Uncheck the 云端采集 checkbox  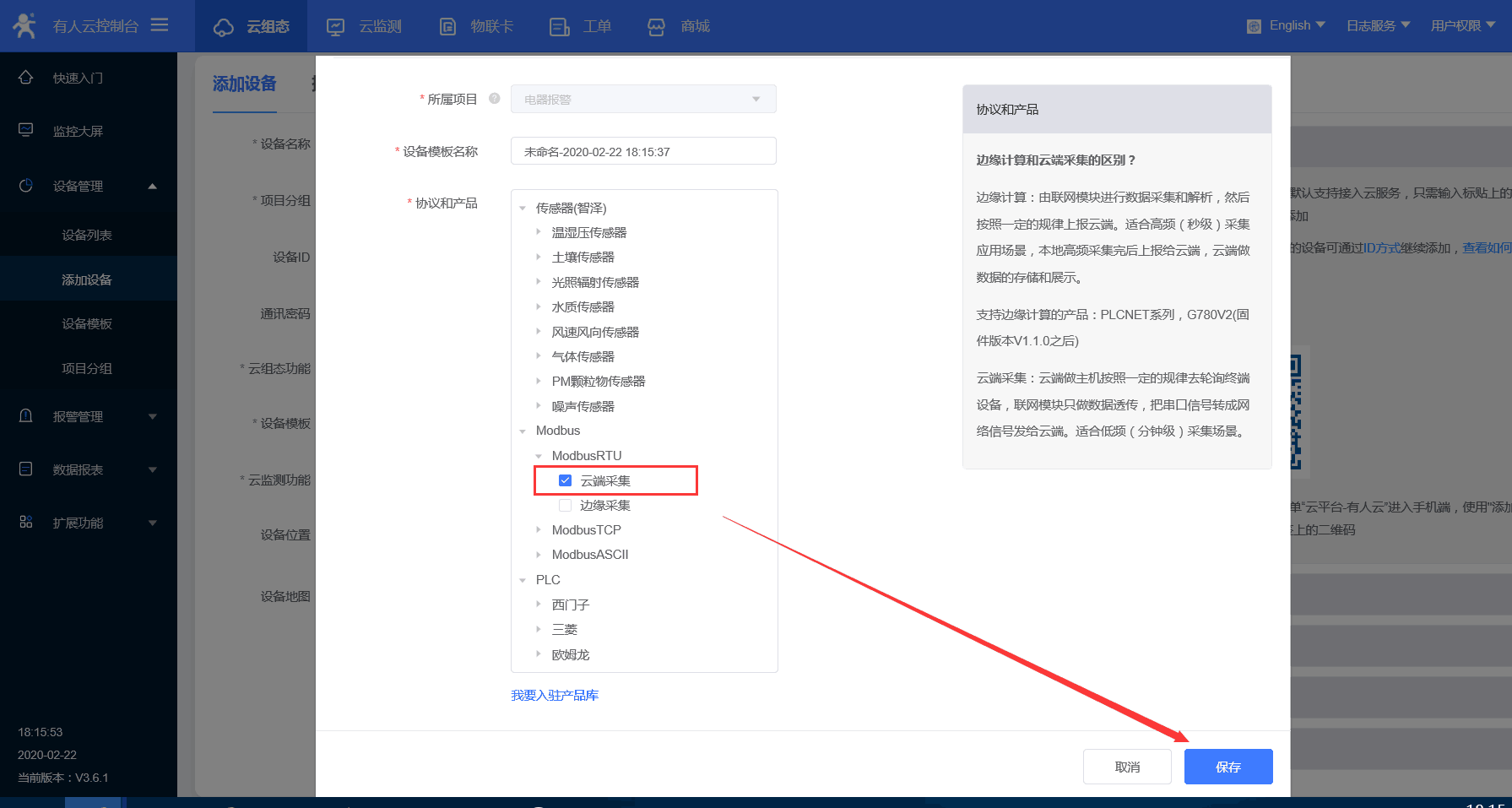pyautogui.click(x=566, y=480)
